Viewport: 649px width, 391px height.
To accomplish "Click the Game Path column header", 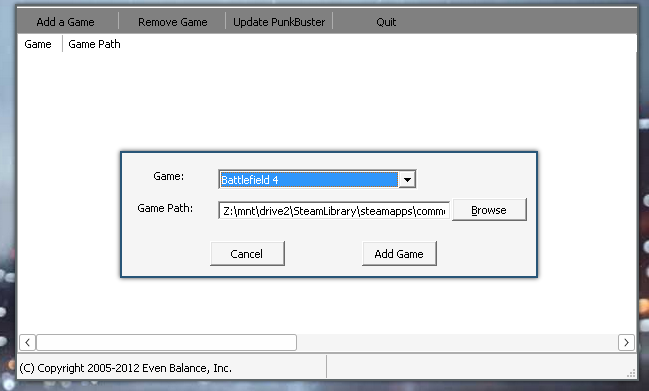I will pyautogui.click(x=94, y=44).
